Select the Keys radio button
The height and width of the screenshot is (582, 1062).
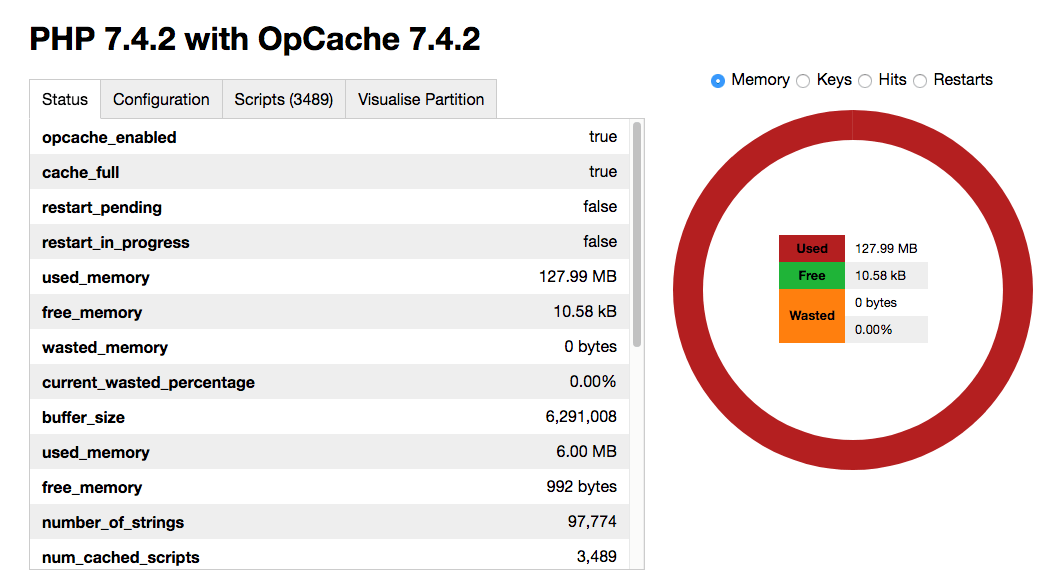pyautogui.click(x=804, y=80)
